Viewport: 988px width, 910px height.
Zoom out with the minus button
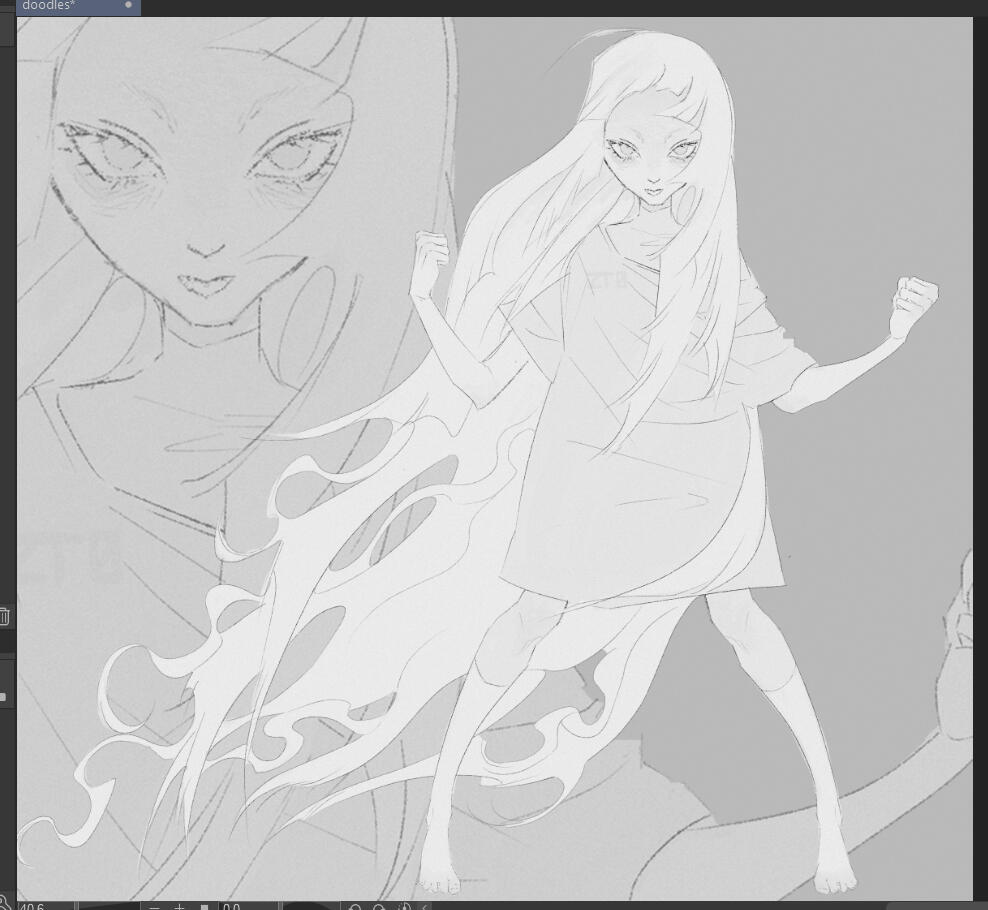tap(156, 907)
